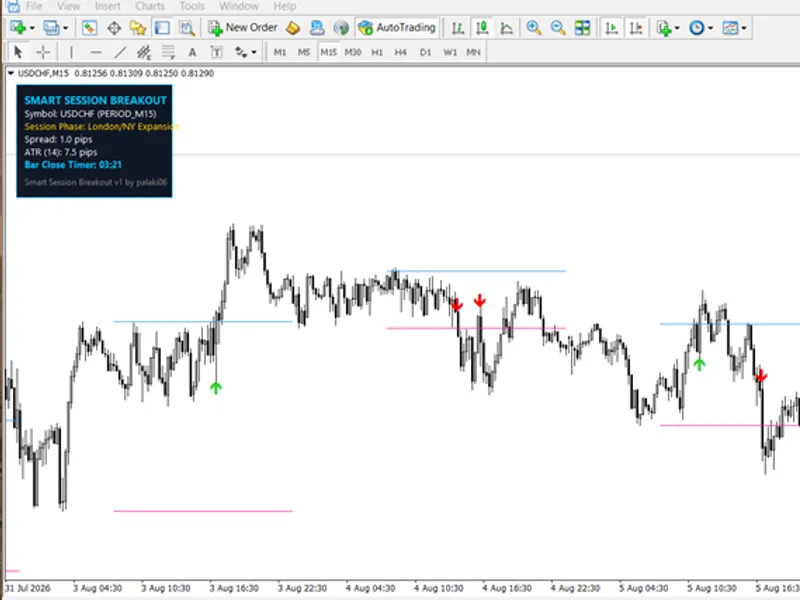The height and width of the screenshot is (600, 800).
Task: Collapse the USDCHF,M15 chart header triangle
Action: pyautogui.click(x=10, y=73)
